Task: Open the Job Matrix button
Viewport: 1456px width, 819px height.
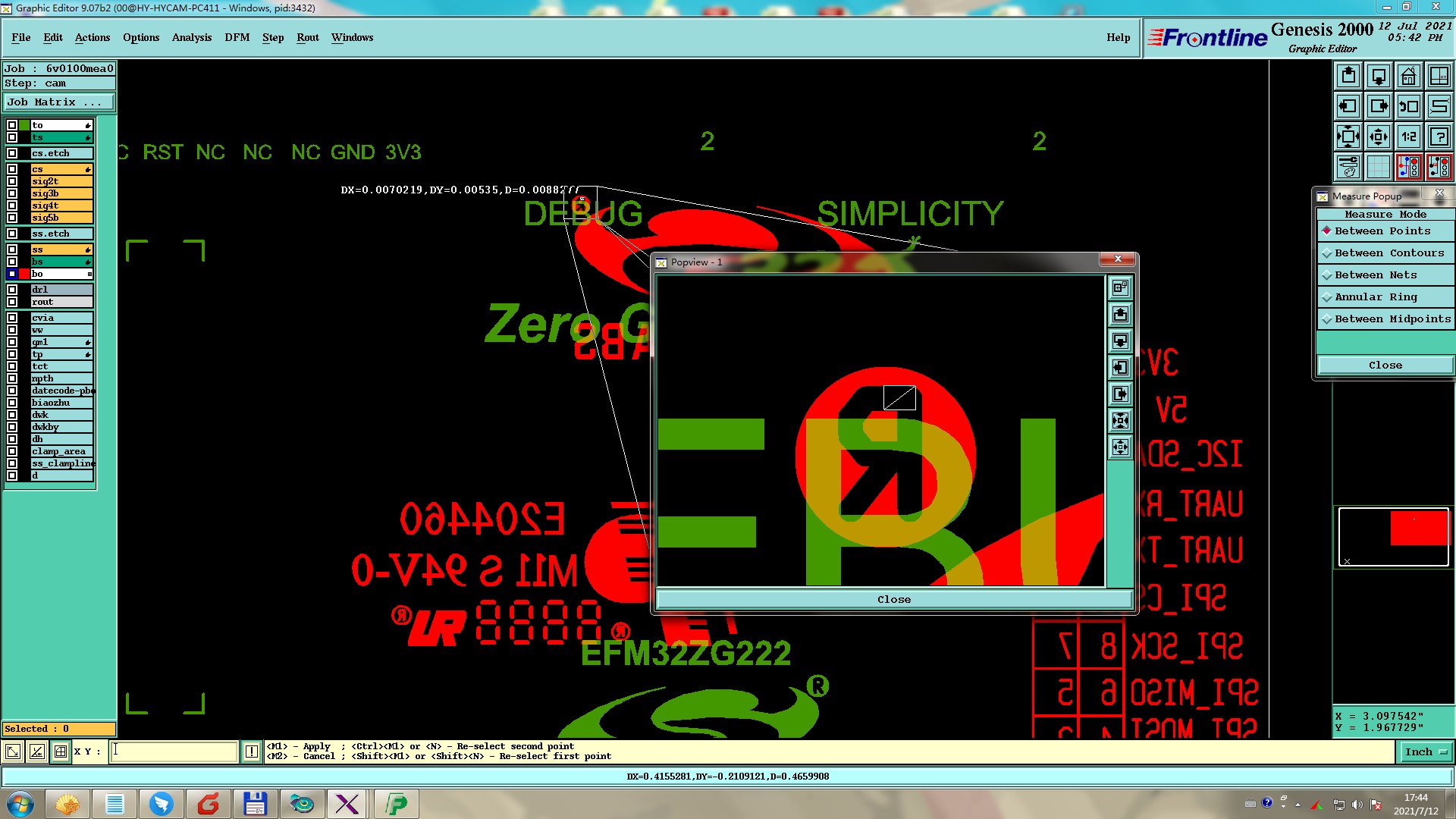Action: (x=58, y=102)
